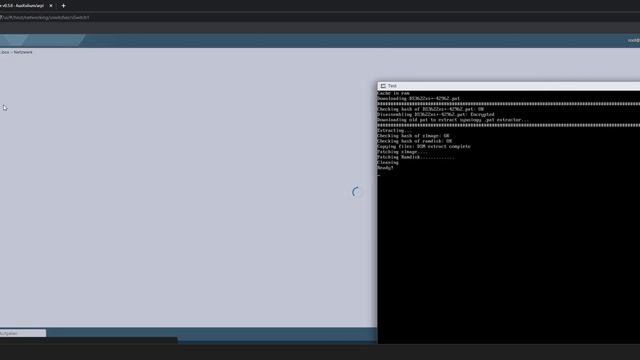Open a new browser tab
Image resolution: width=640 pixels, height=360 pixels.
pos(63,6)
